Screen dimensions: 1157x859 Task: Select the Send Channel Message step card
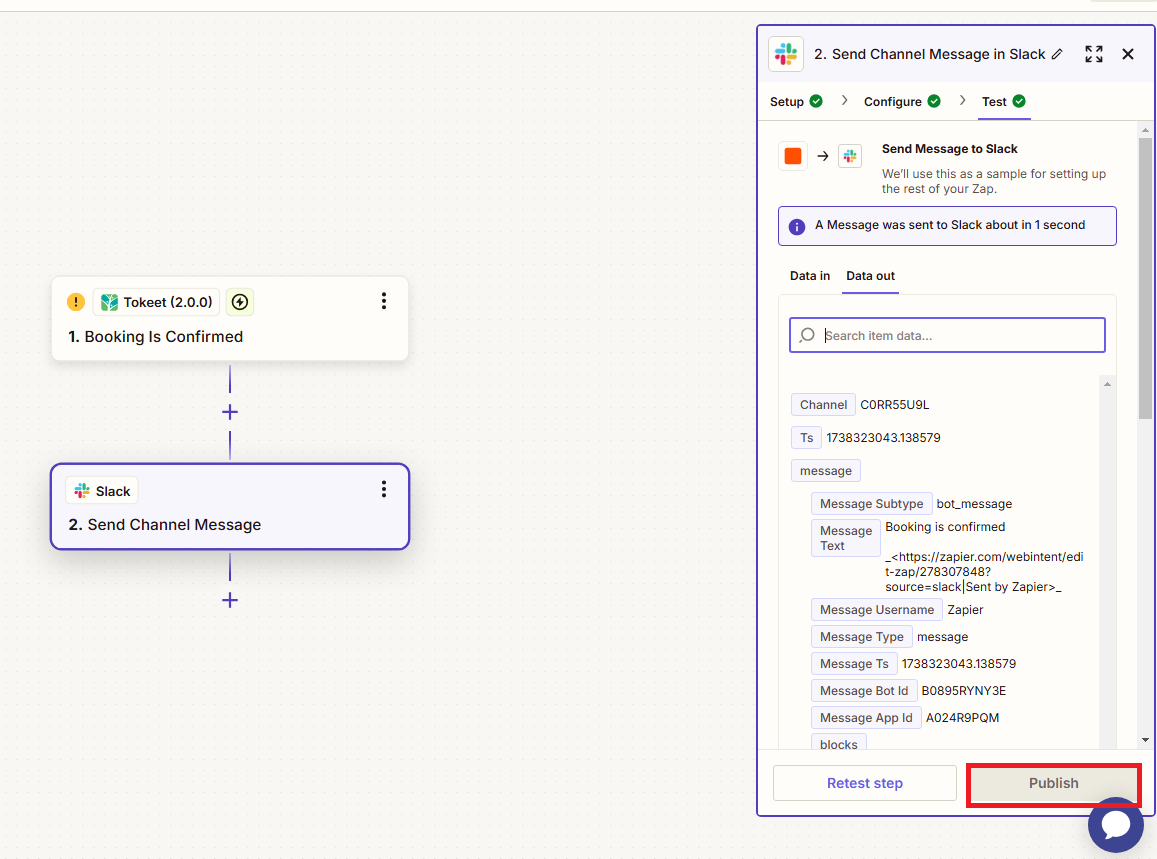229,506
